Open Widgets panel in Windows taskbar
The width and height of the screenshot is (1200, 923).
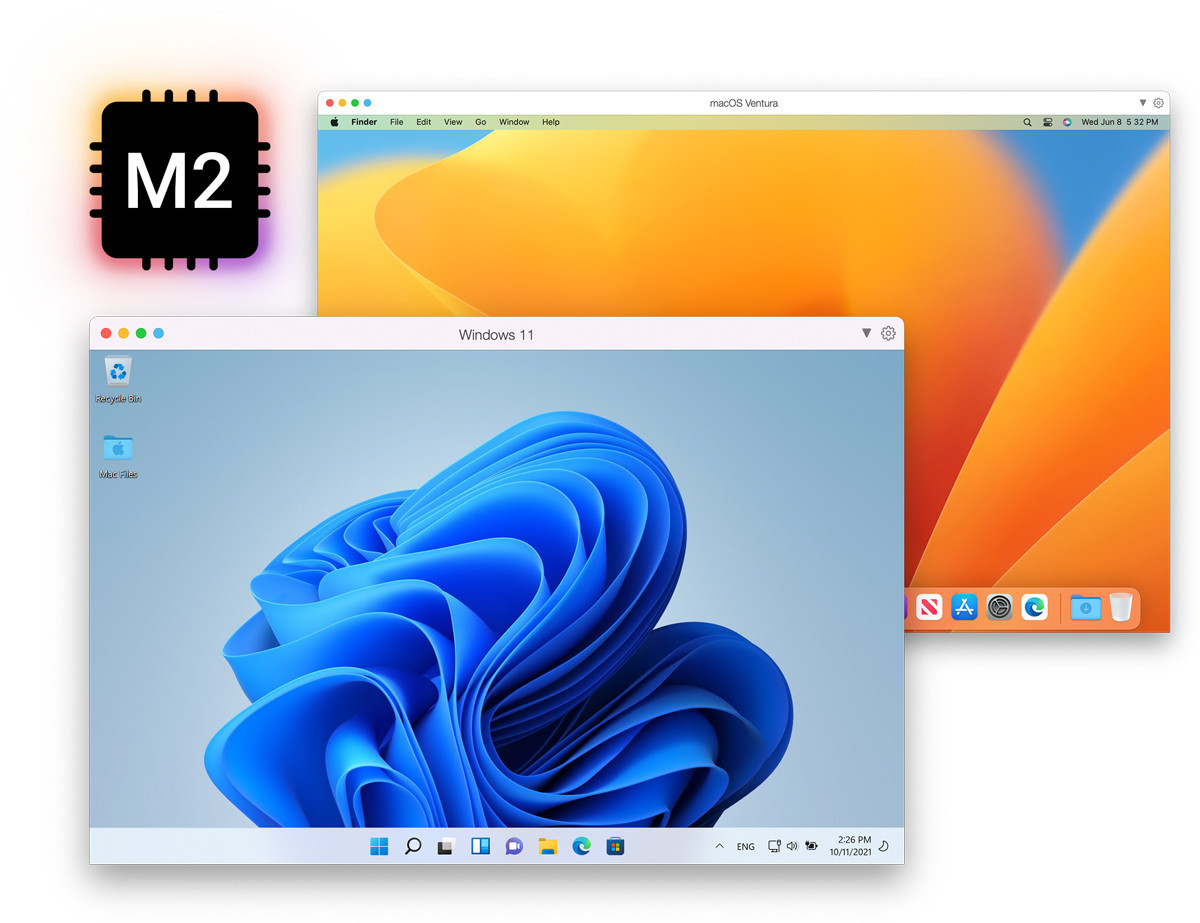click(x=480, y=847)
